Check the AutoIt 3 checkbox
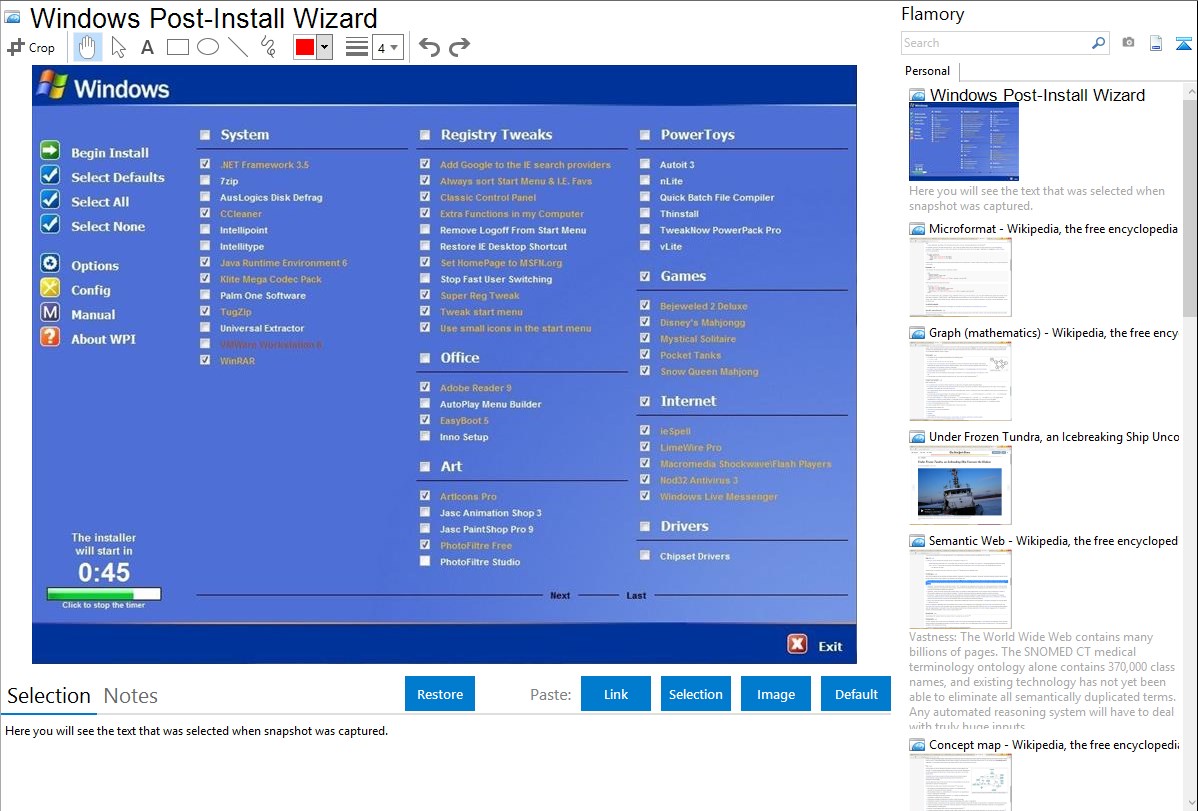Screen dimensions: 1198x811 tap(645, 164)
